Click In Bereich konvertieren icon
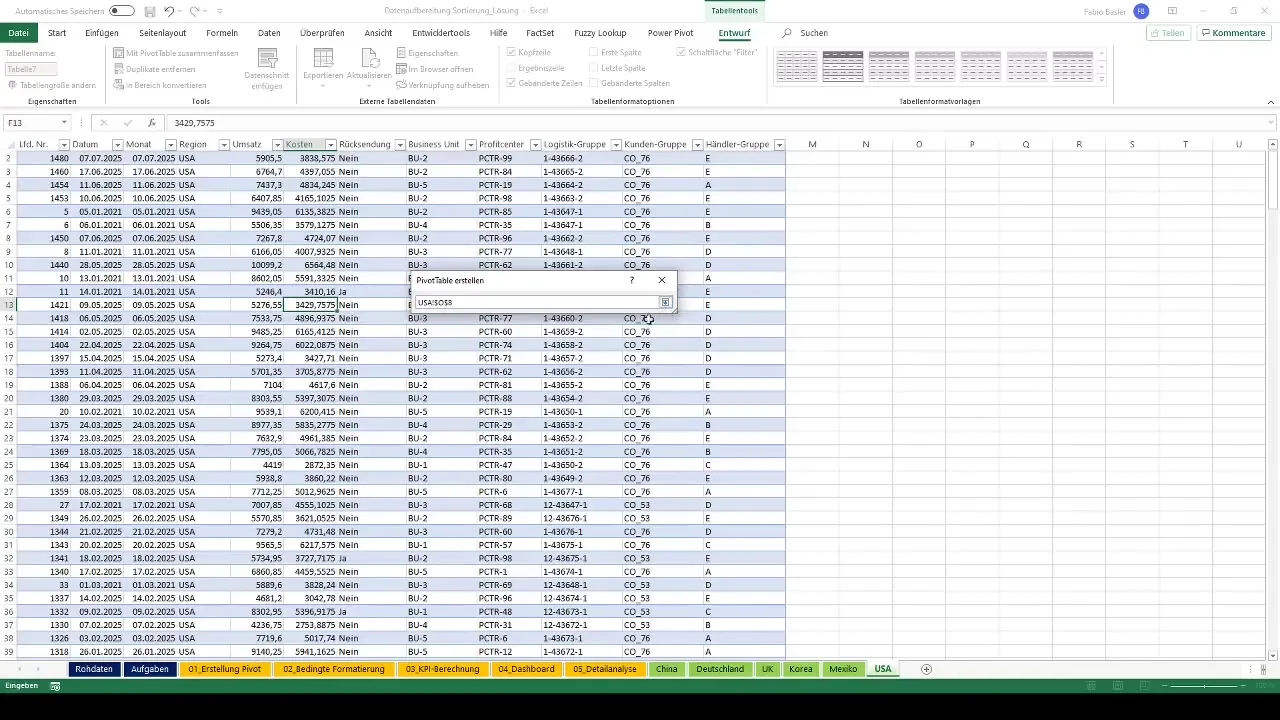 point(118,85)
